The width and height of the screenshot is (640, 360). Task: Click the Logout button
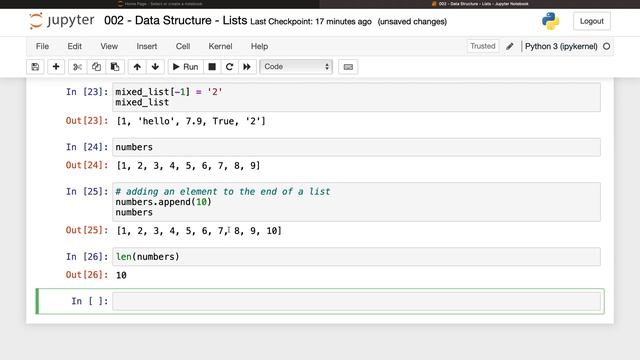pos(591,21)
